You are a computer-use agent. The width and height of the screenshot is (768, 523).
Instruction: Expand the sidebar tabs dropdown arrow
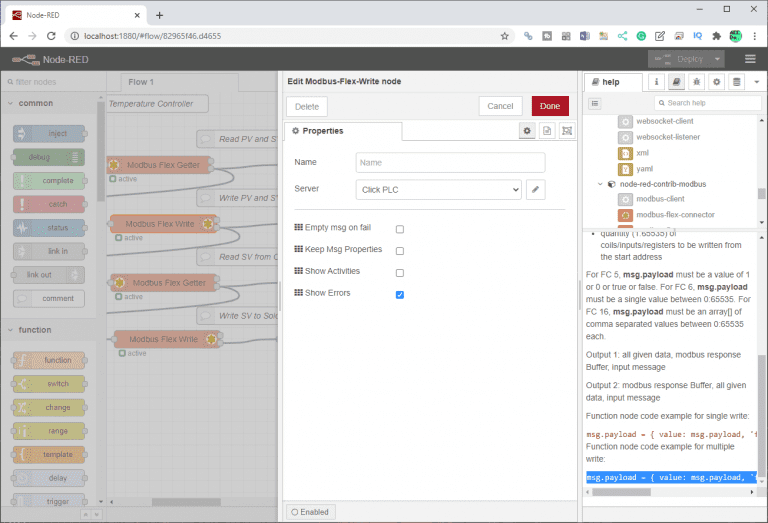[x=757, y=81]
